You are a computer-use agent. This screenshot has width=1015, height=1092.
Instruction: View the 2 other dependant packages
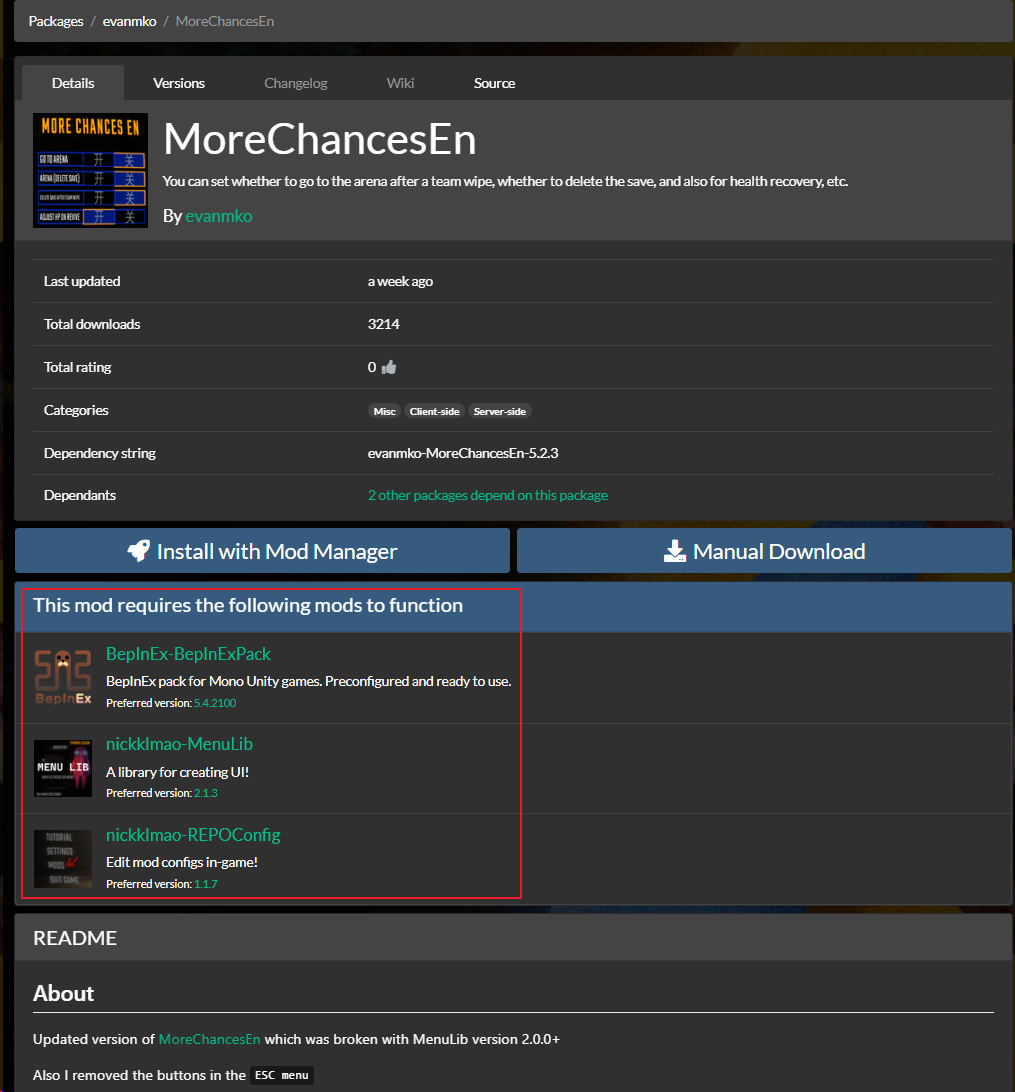(487, 495)
